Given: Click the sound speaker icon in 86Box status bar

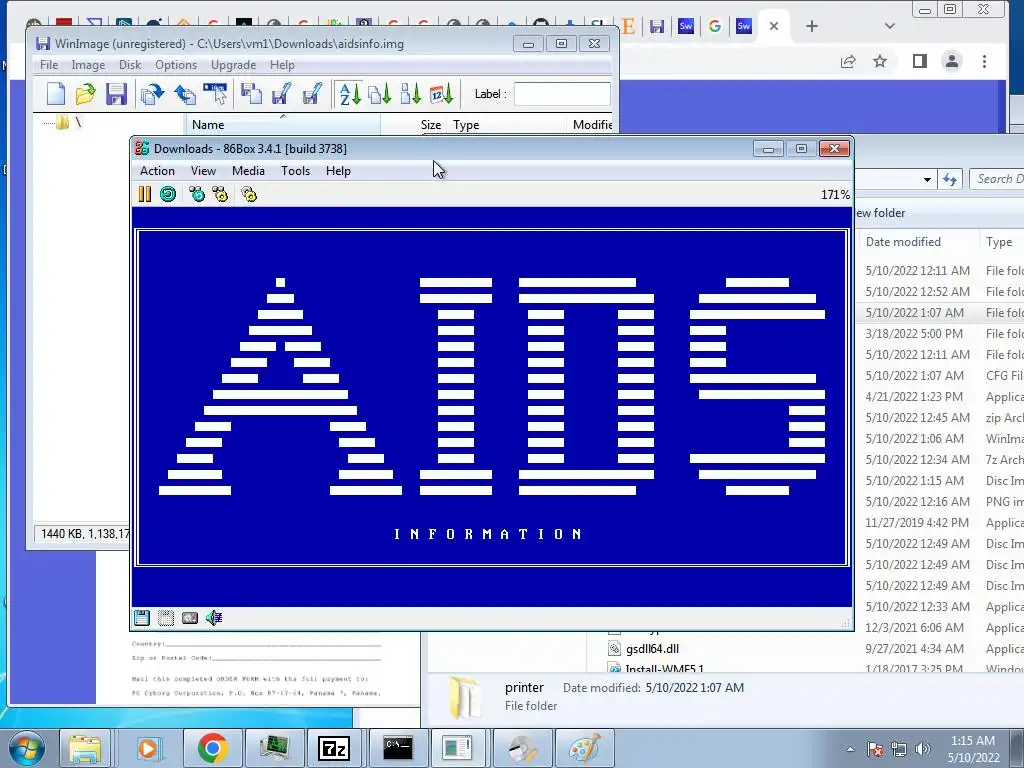Looking at the screenshot, I should point(214,618).
